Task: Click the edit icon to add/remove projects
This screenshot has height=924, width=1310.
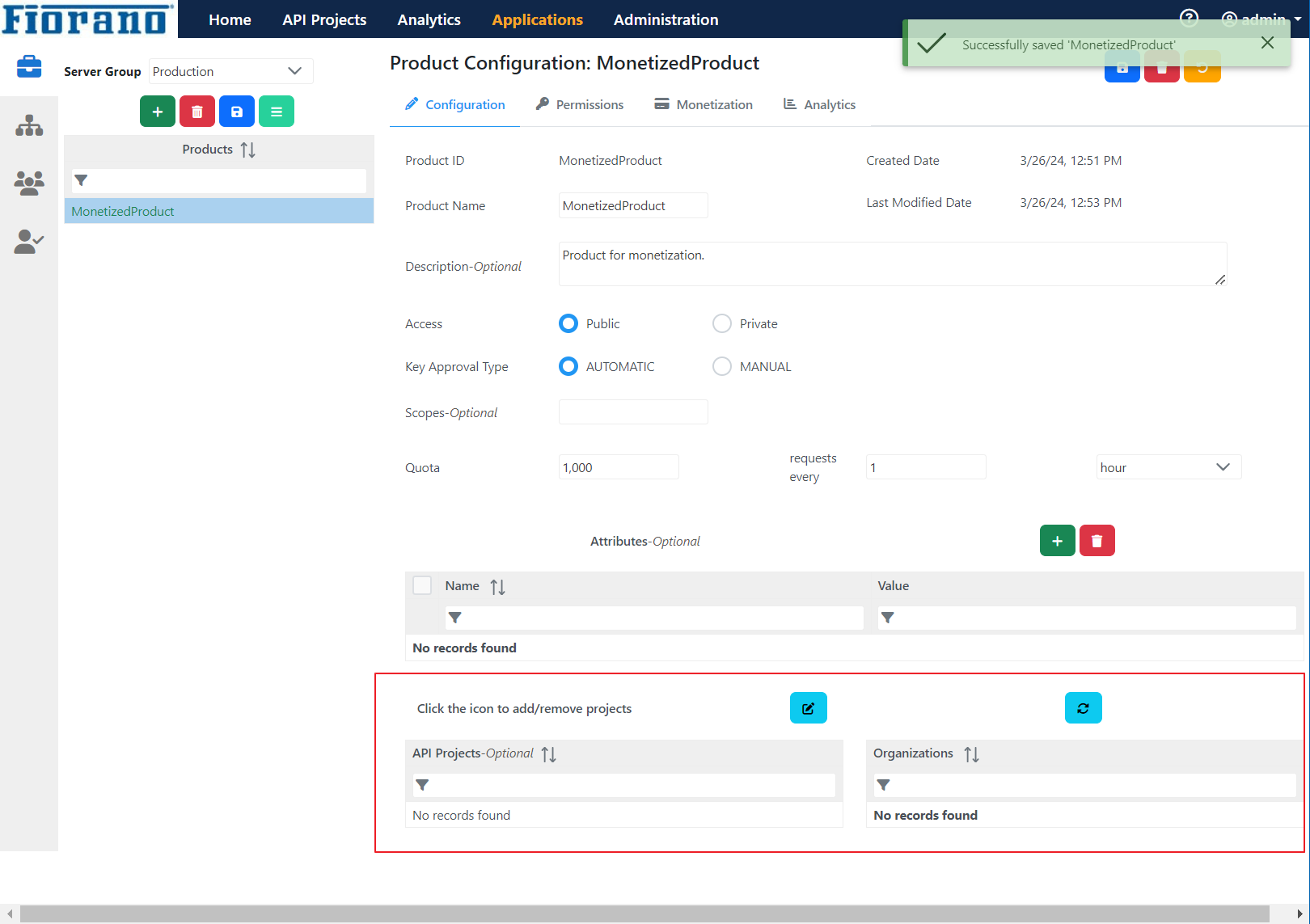Action: (x=809, y=708)
